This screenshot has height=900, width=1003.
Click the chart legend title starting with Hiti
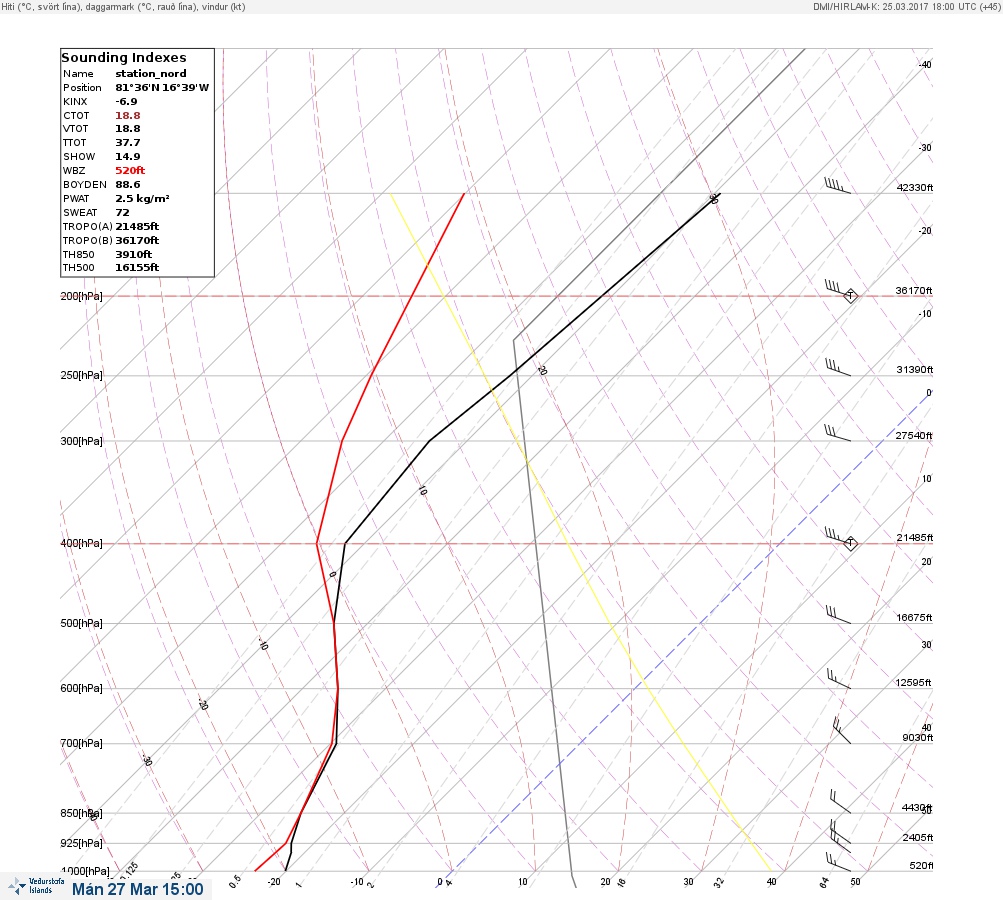pyautogui.click(x=123, y=6)
